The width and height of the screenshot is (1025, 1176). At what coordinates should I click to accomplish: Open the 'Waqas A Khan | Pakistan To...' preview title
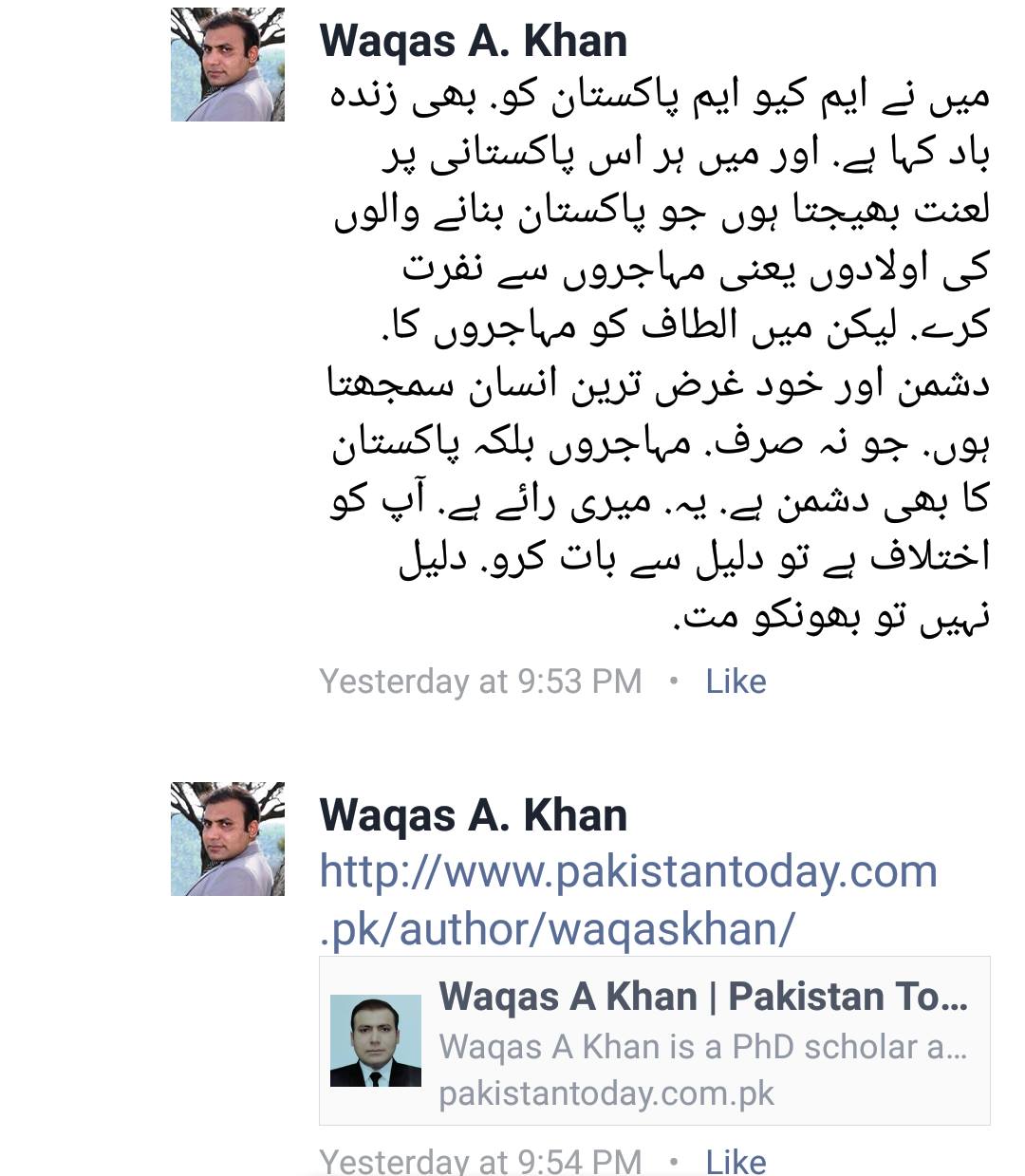point(703,997)
